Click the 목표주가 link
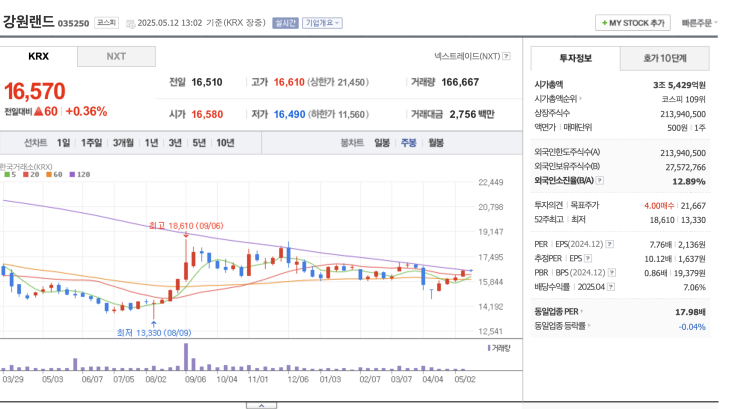Viewport: 743px width, 409px height. coord(585,205)
